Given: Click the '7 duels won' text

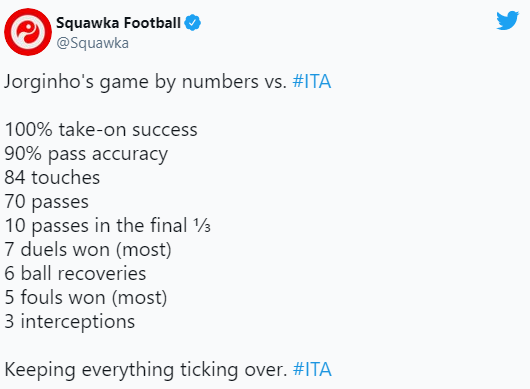Looking at the screenshot, I should pos(57,250).
